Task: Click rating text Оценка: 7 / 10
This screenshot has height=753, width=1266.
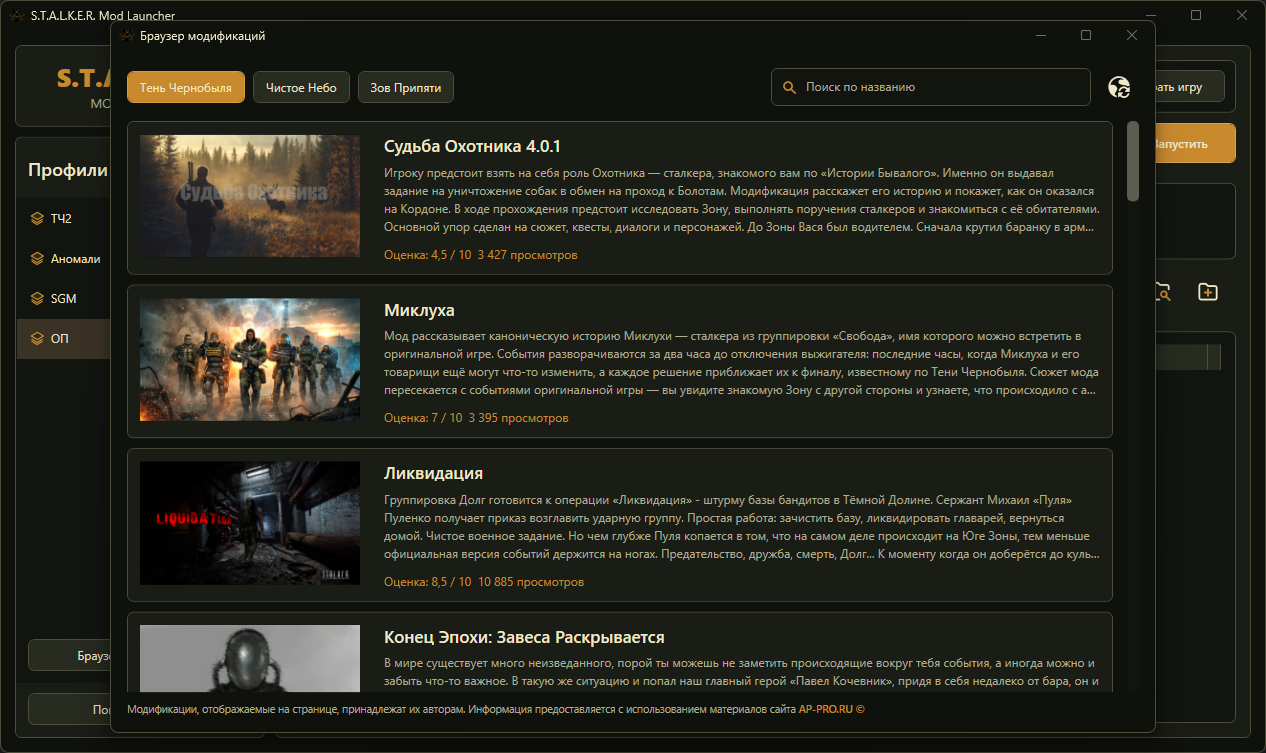Action: coord(423,418)
